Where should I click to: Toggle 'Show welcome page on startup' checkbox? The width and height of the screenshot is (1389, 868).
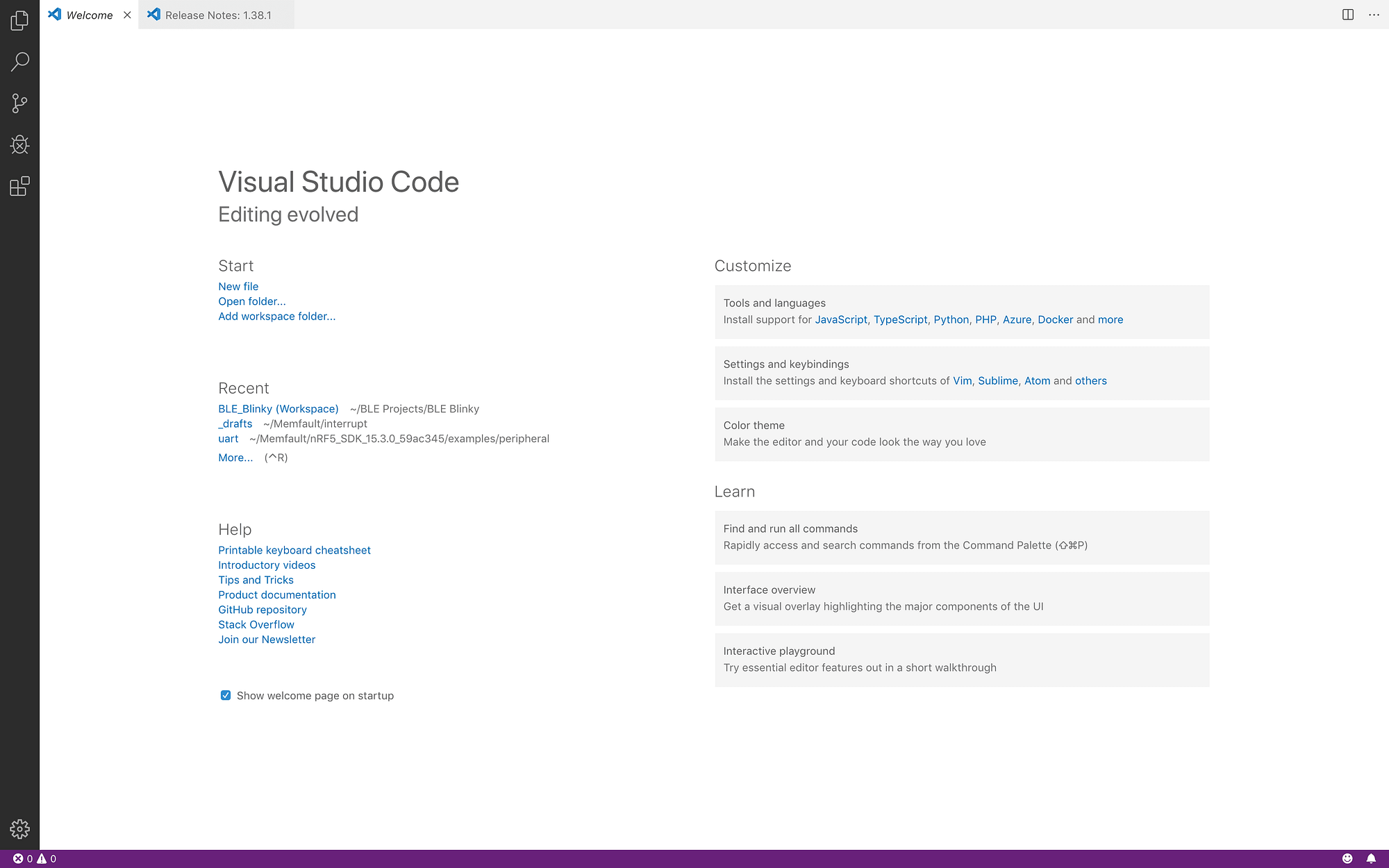point(225,695)
